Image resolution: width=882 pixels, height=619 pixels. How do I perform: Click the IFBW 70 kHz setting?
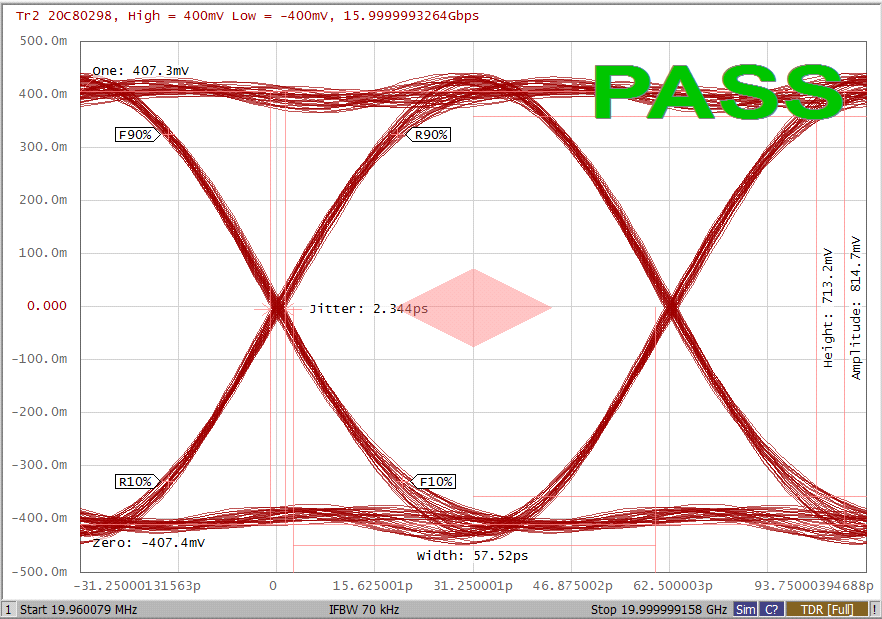[x=363, y=609]
